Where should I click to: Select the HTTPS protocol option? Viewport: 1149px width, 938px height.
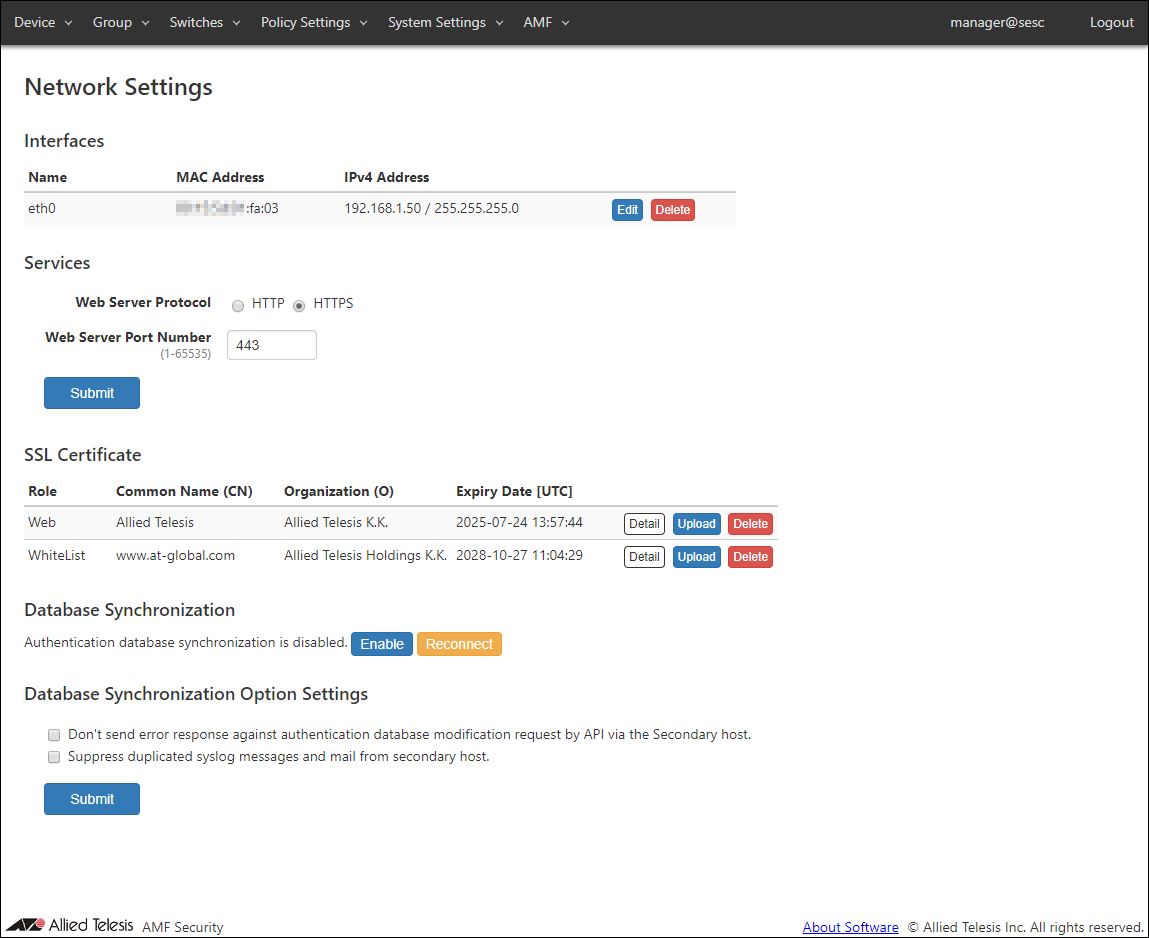[x=299, y=305]
